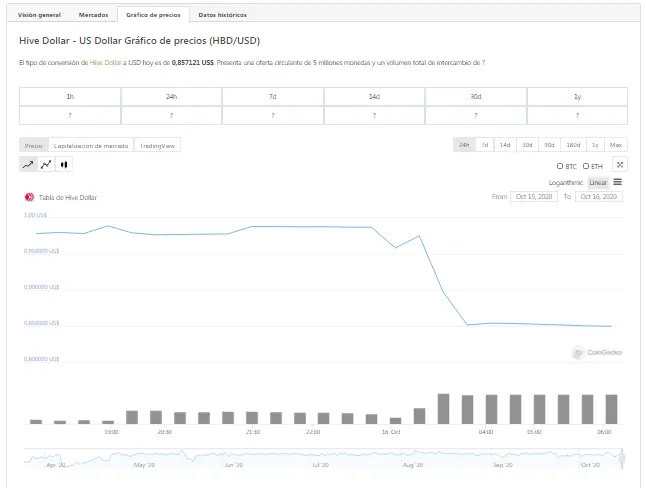The height and width of the screenshot is (488, 646).
Task: Click the 30d table header cell
Action: tap(476, 96)
